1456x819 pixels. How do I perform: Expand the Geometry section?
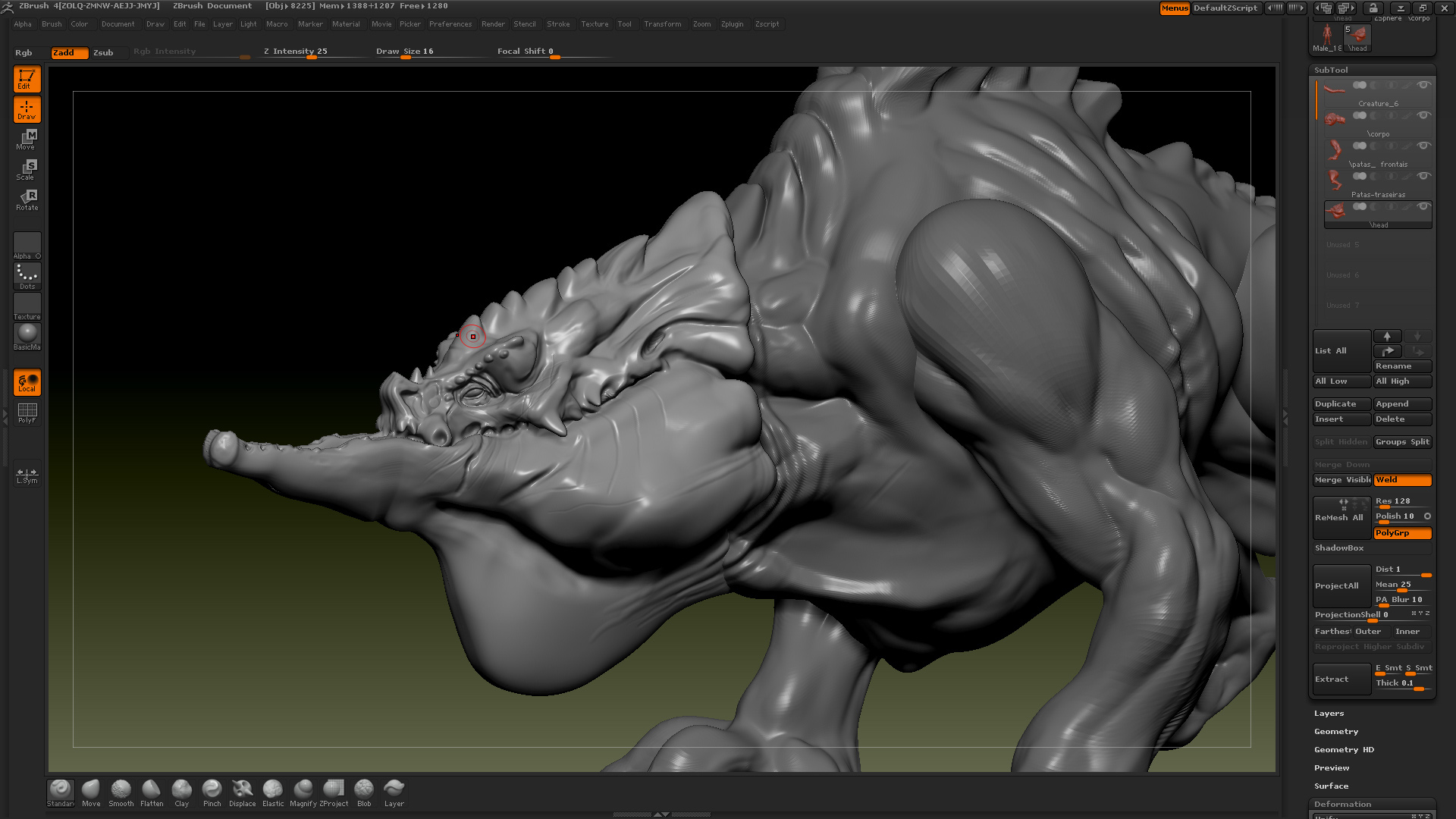(1335, 732)
